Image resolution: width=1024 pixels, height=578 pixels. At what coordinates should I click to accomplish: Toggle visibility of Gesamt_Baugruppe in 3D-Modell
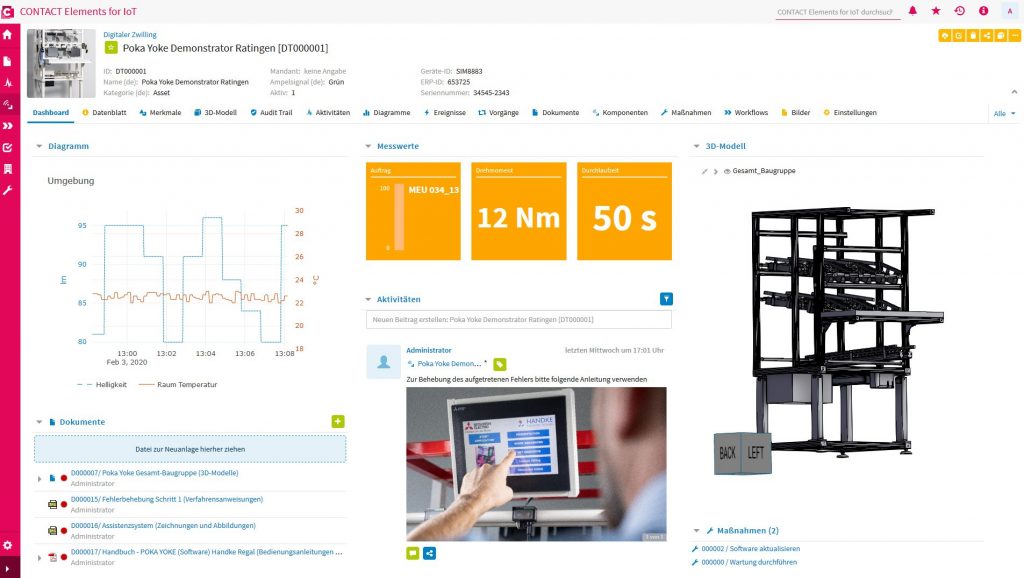(x=727, y=170)
